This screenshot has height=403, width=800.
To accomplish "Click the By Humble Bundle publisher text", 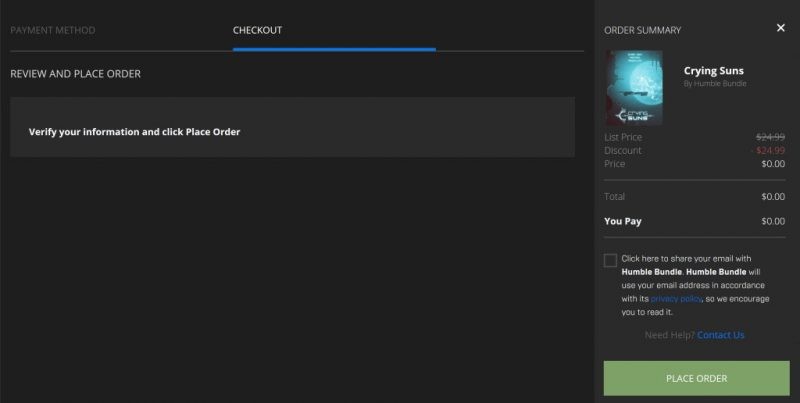I will [715, 83].
